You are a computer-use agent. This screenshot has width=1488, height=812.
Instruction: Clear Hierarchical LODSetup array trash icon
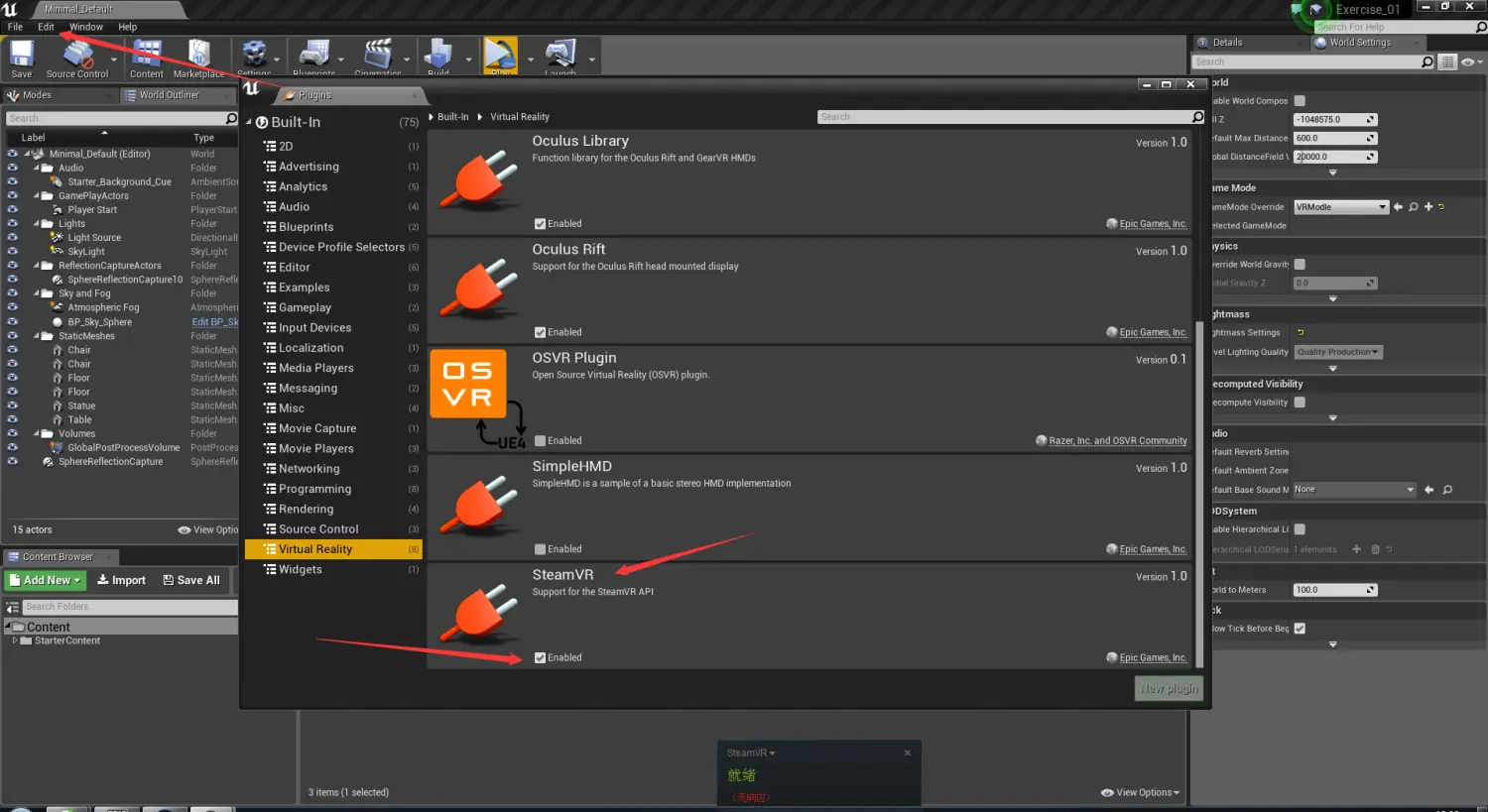[x=1375, y=549]
